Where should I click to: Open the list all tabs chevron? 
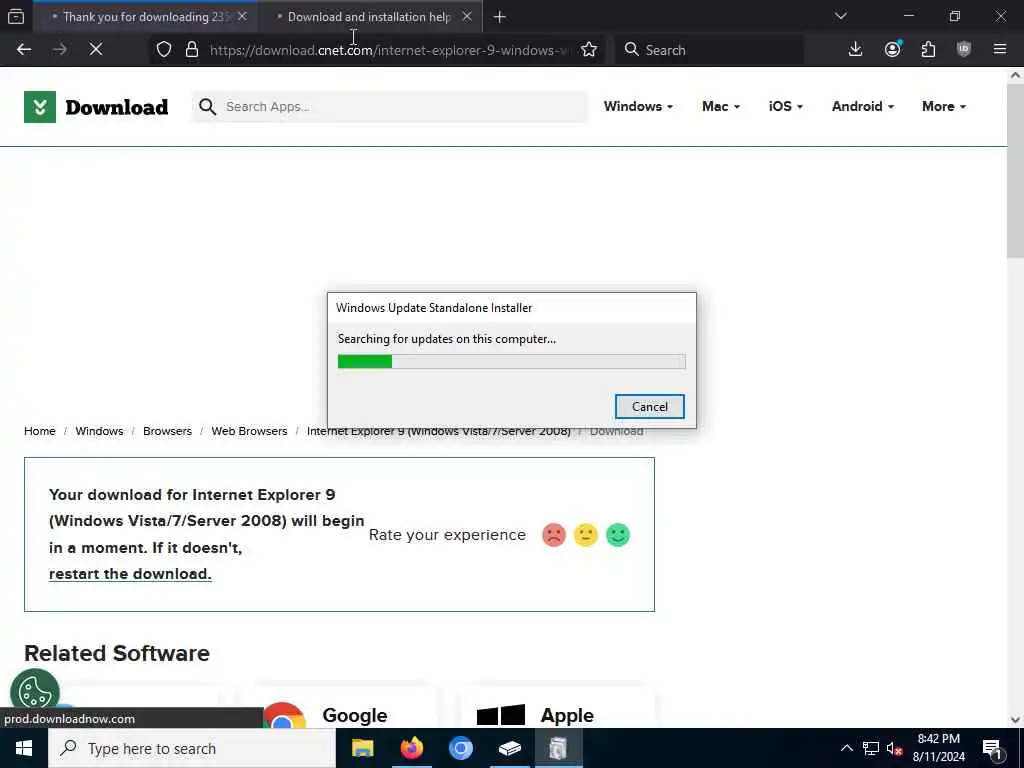click(x=840, y=16)
